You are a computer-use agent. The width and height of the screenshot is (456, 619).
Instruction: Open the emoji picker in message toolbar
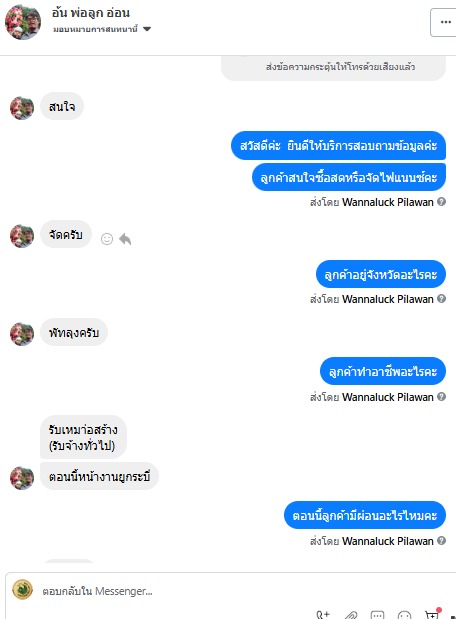(404, 615)
